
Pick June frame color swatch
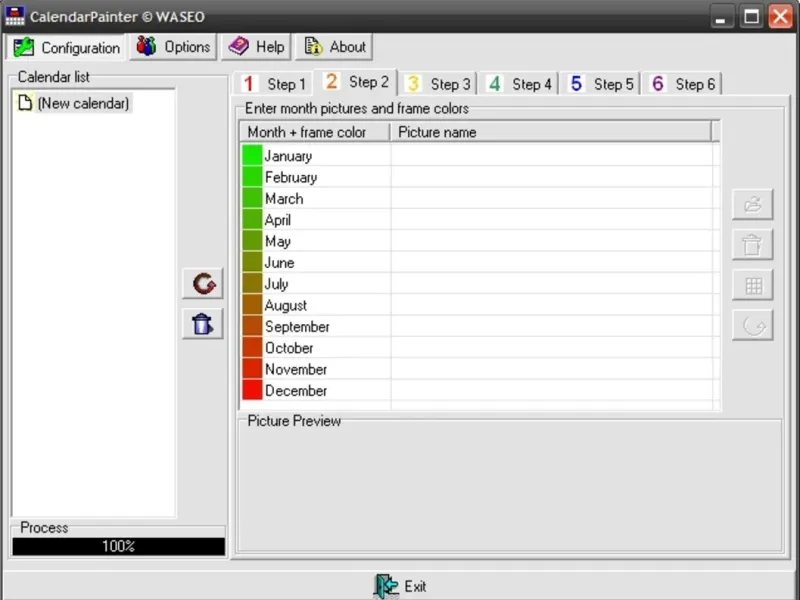click(252, 262)
